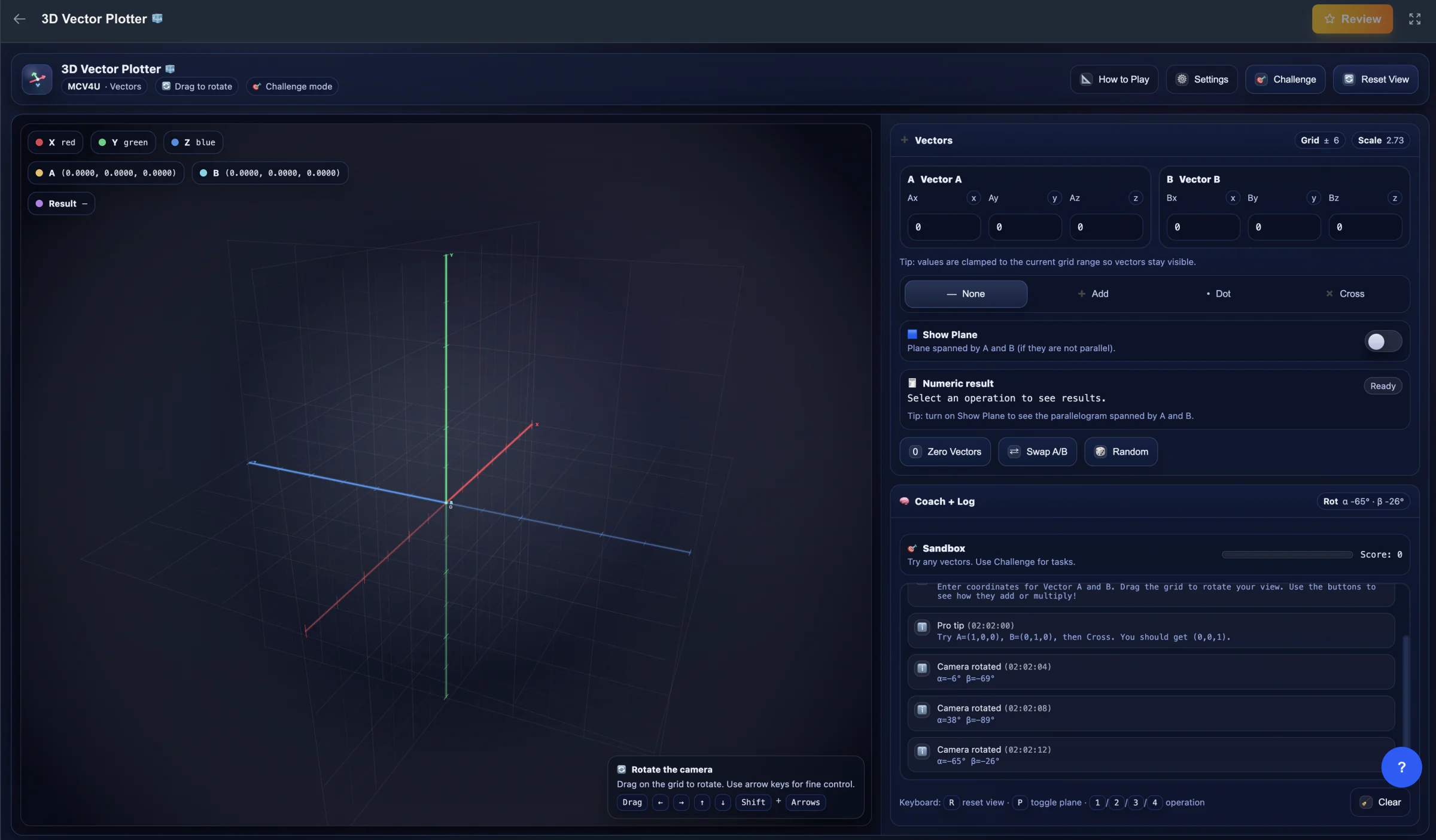1436x840 pixels.
Task: Select the Dot operation option
Action: coord(1218,294)
